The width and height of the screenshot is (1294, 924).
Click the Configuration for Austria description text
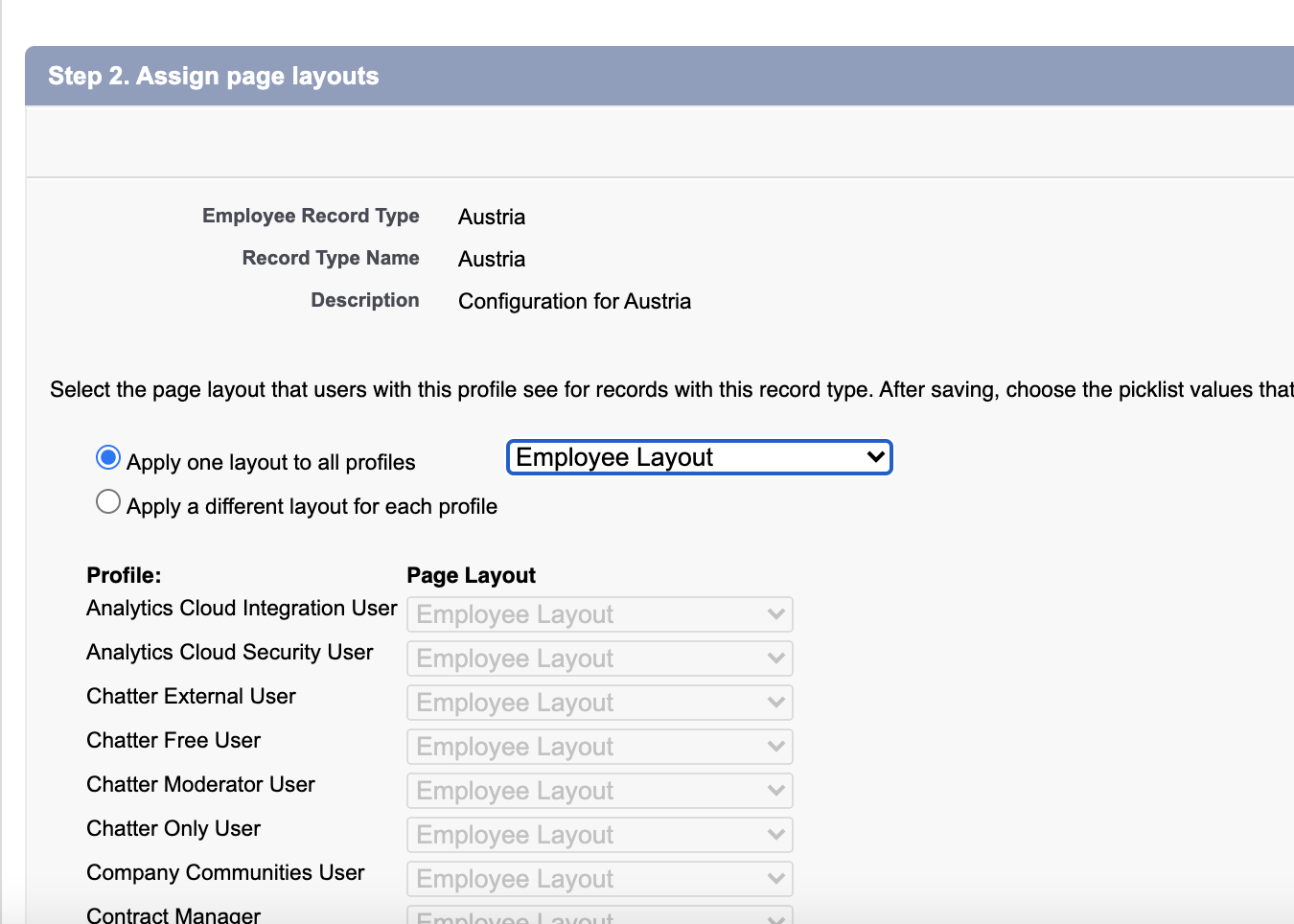574,302
